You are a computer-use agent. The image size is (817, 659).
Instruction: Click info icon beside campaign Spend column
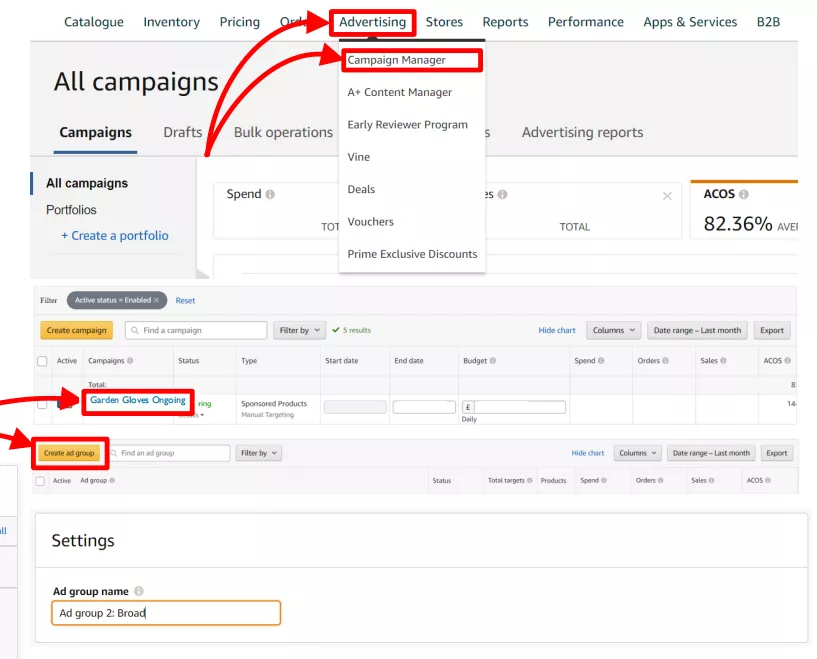pos(601,360)
